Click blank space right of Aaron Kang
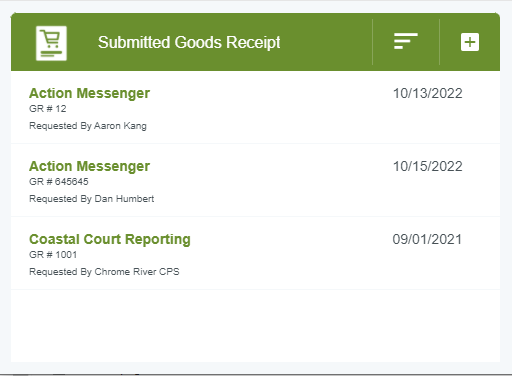The image size is (512, 376). point(267,126)
